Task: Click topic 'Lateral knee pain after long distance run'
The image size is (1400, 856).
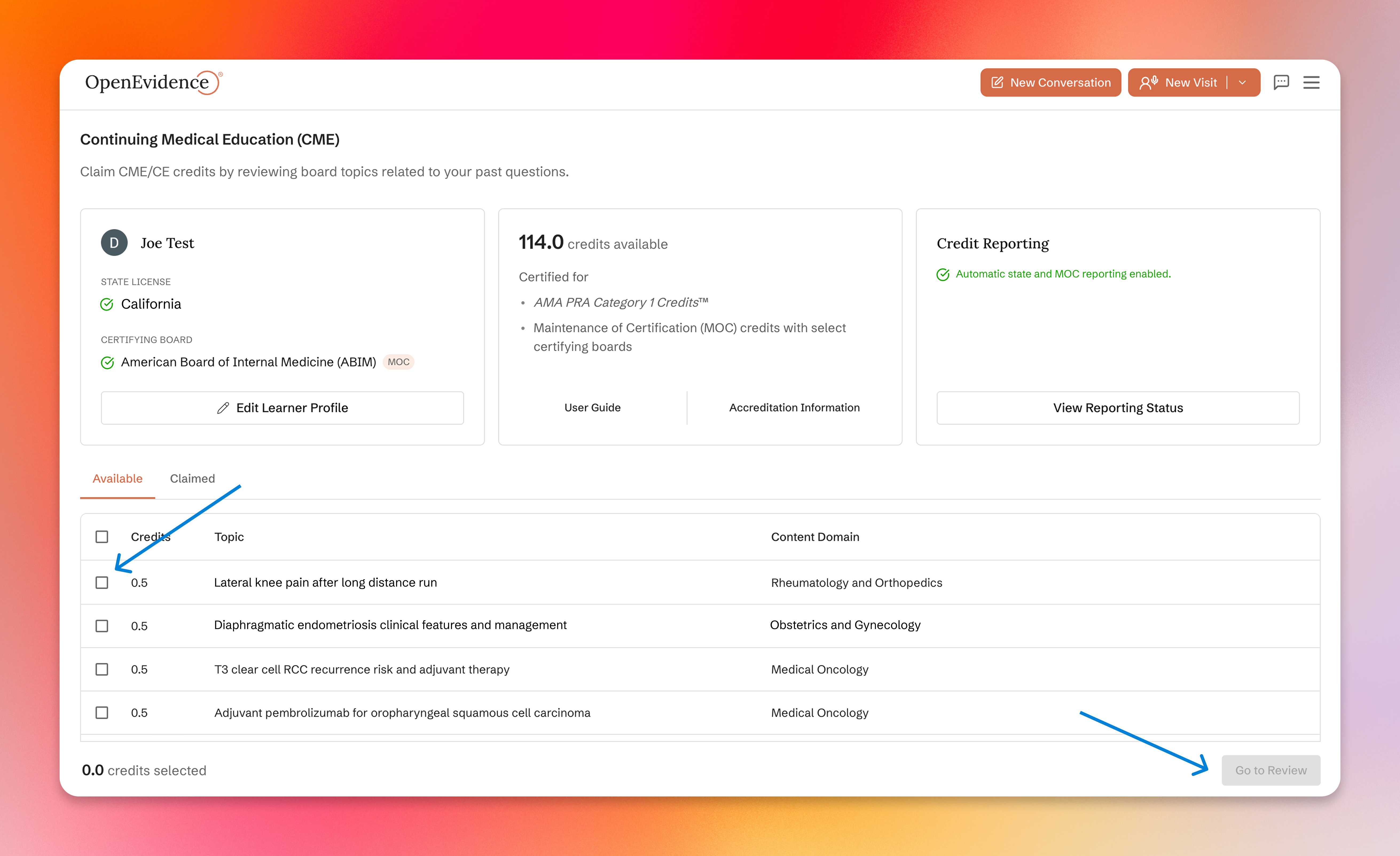Action: [x=326, y=582]
